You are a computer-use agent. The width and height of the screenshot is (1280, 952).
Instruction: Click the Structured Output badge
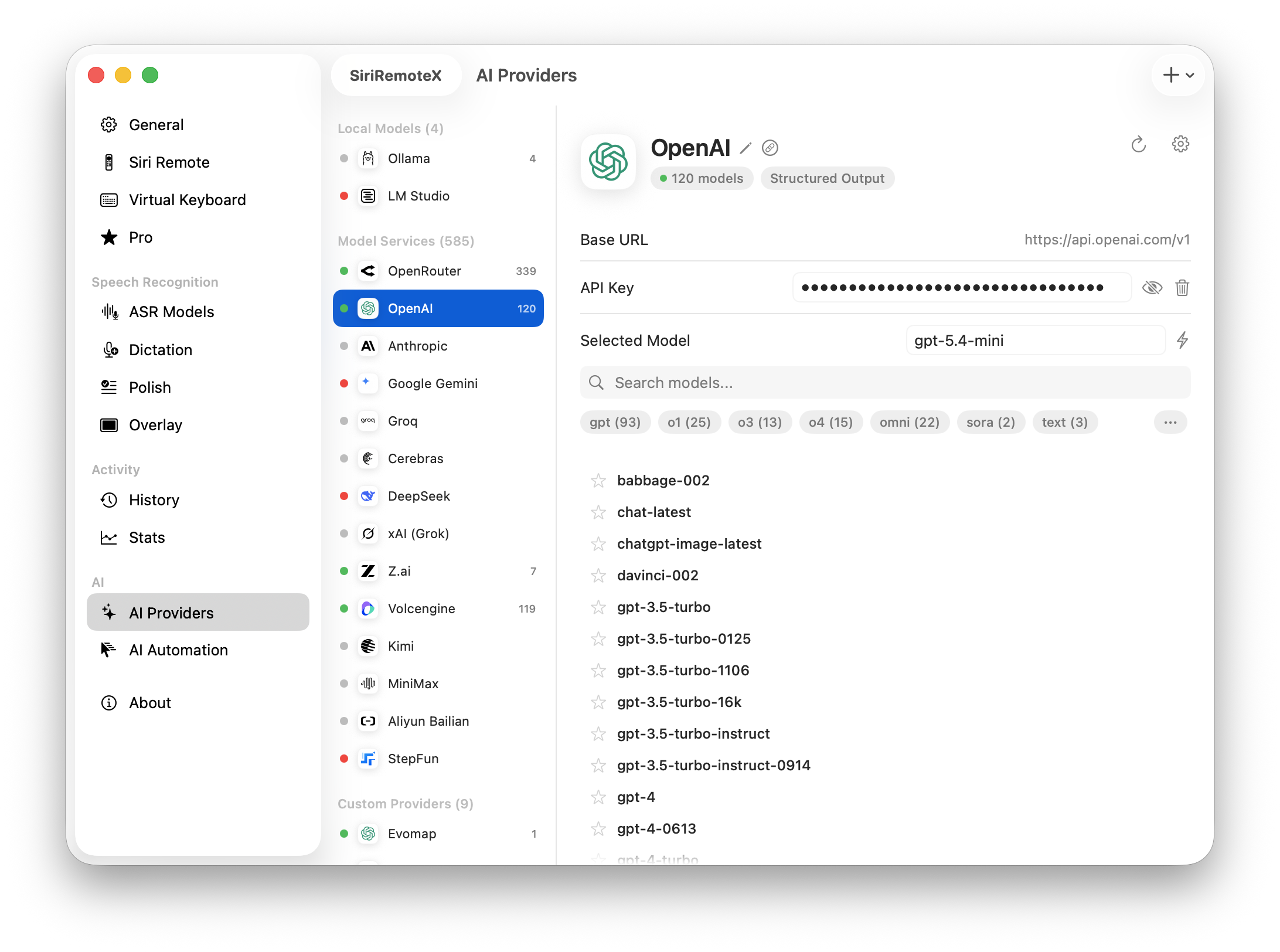827,178
